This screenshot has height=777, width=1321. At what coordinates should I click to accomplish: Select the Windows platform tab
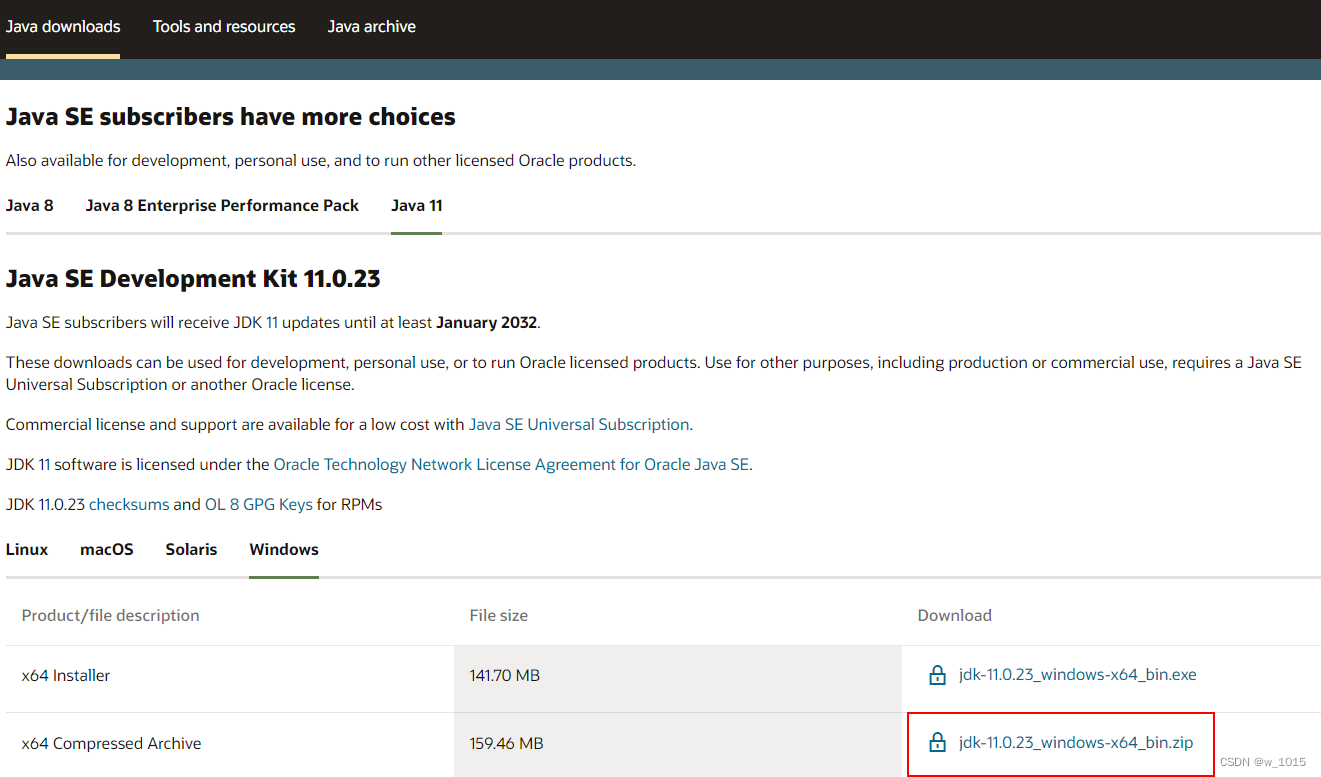pos(284,550)
